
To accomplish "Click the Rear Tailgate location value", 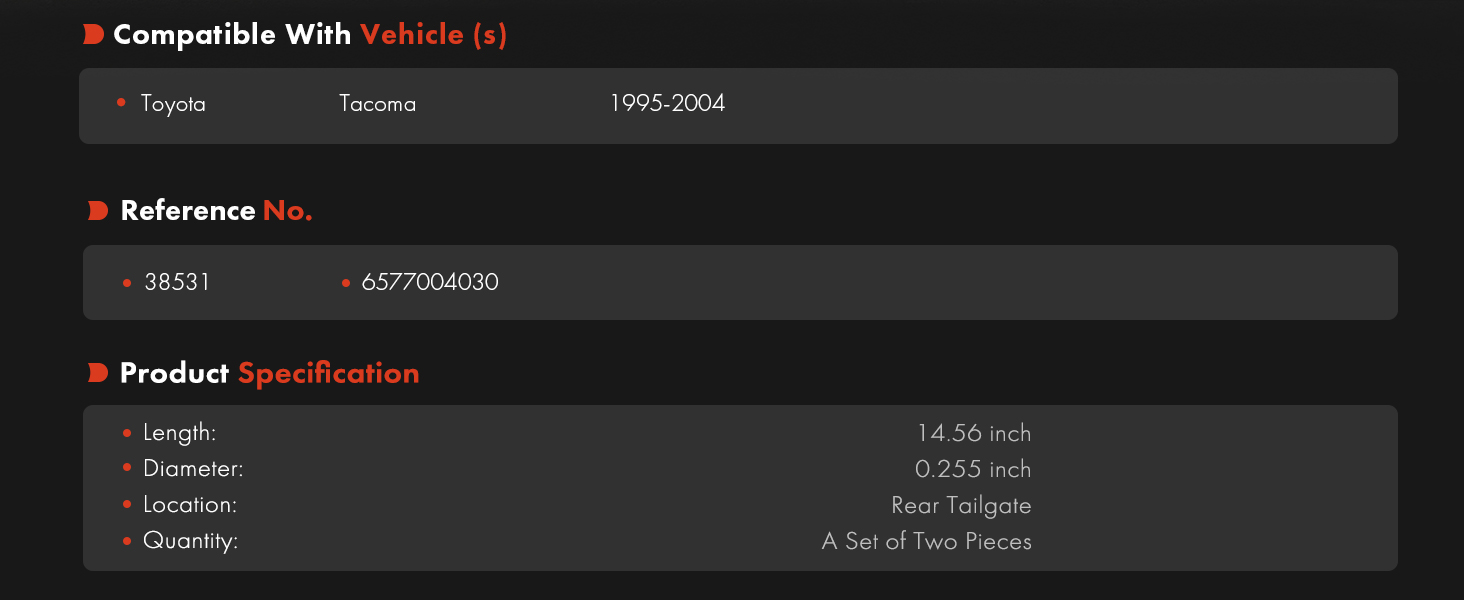I will pyautogui.click(x=961, y=505).
